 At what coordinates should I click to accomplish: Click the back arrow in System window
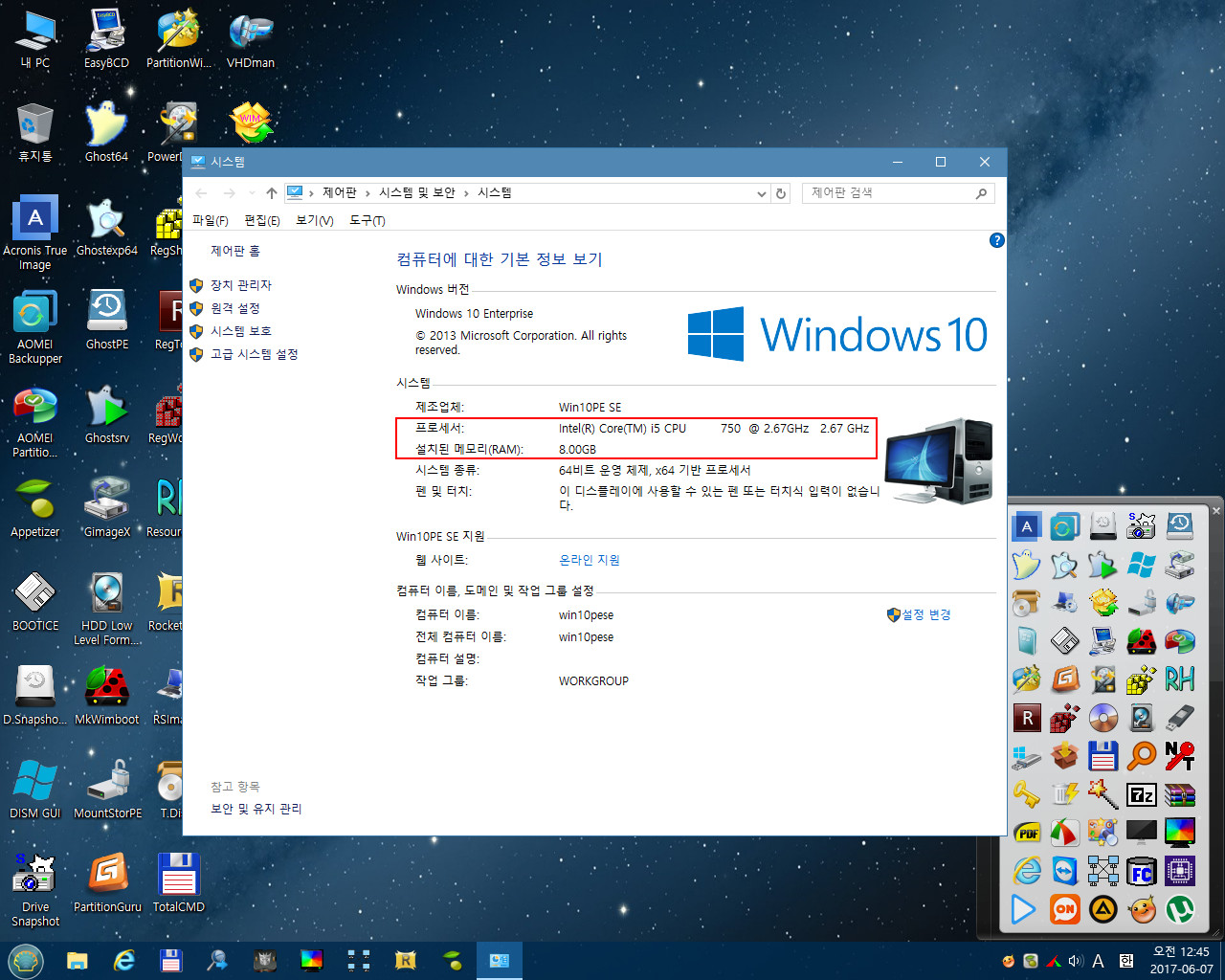(x=201, y=193)
